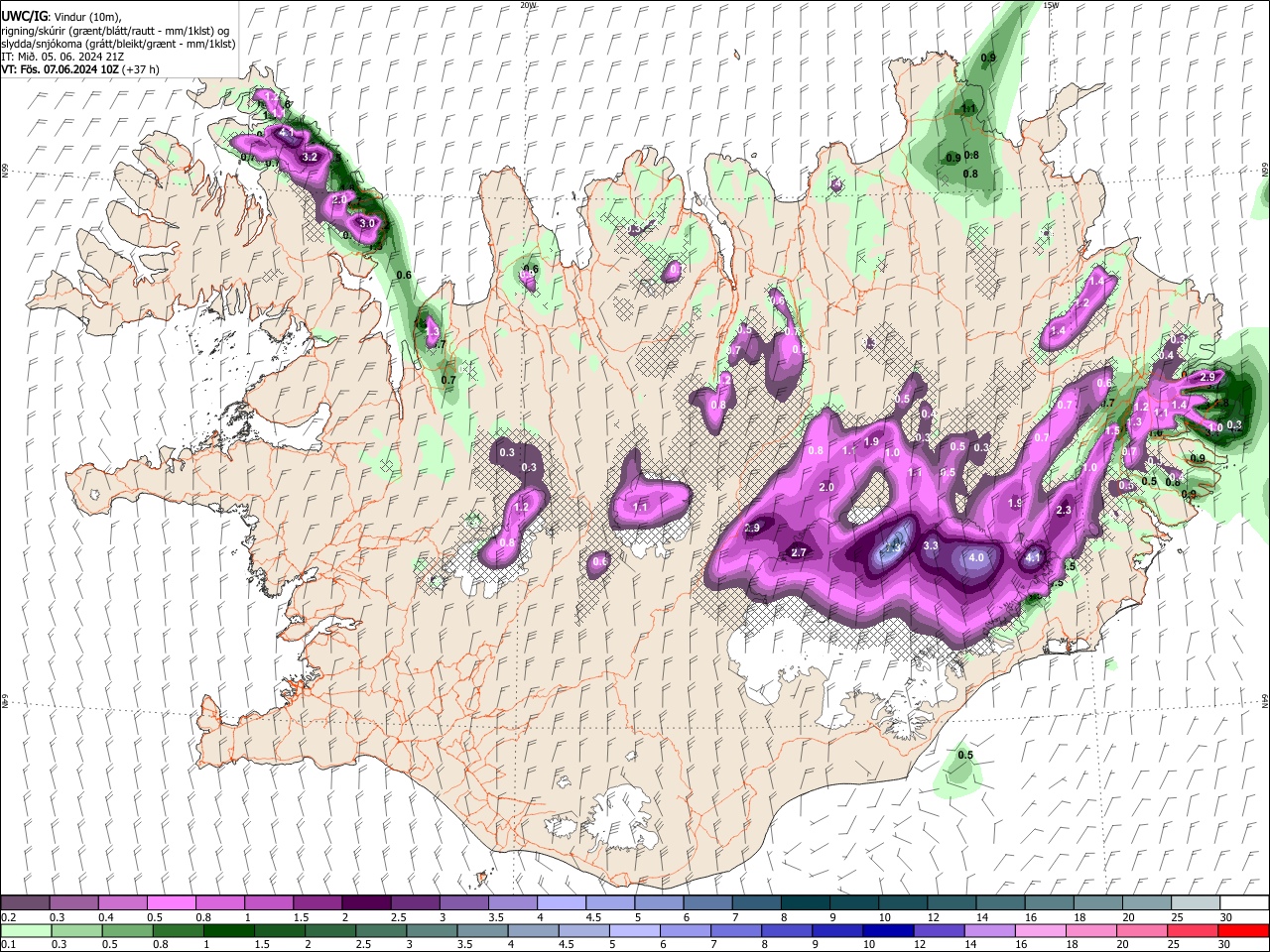The image size is (1270, 952).
Task: Click the light pink lower legend swatch starting at '16'
Action: click(x=1040, y=930)
